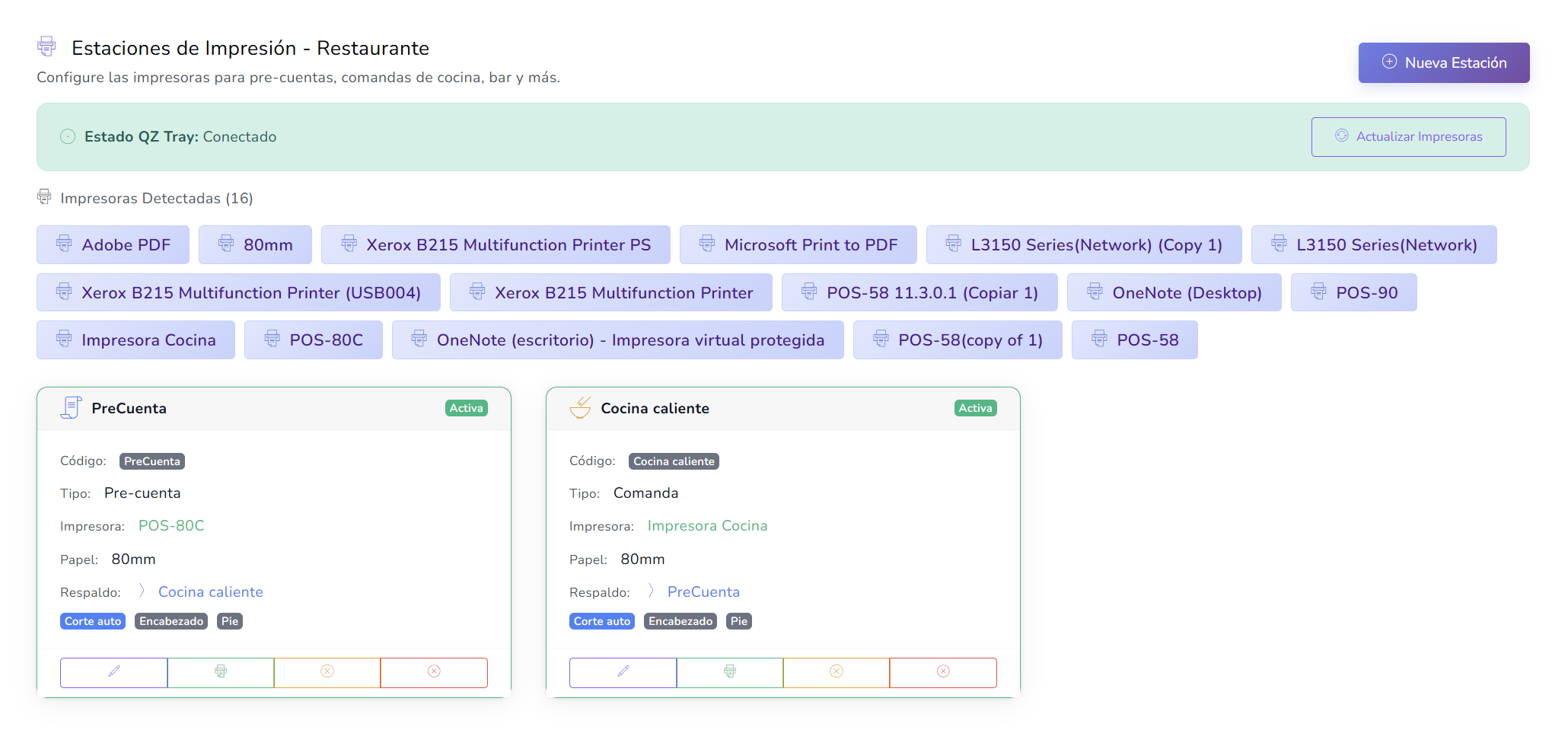Select the Adobe PDF printer chip
This screenshot has height=730, width=1568.
pyautogui.click(x=113, y=245)
